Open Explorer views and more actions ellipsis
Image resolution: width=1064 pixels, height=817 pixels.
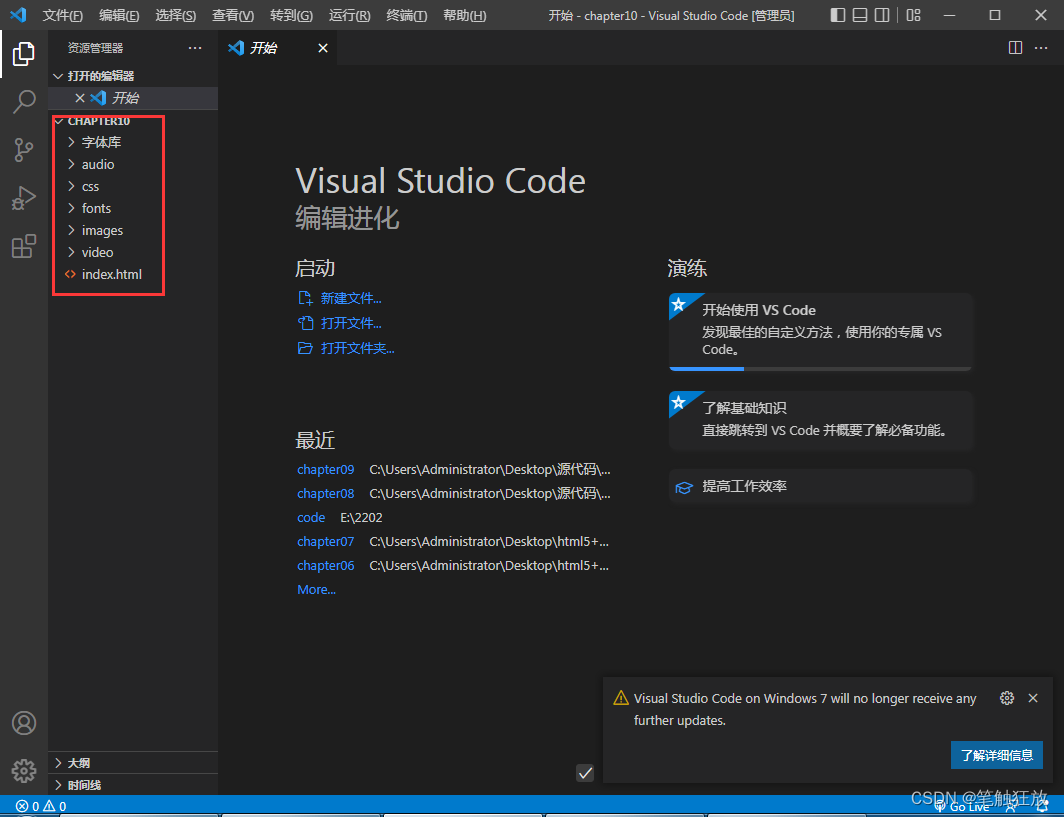pos(195,48)
